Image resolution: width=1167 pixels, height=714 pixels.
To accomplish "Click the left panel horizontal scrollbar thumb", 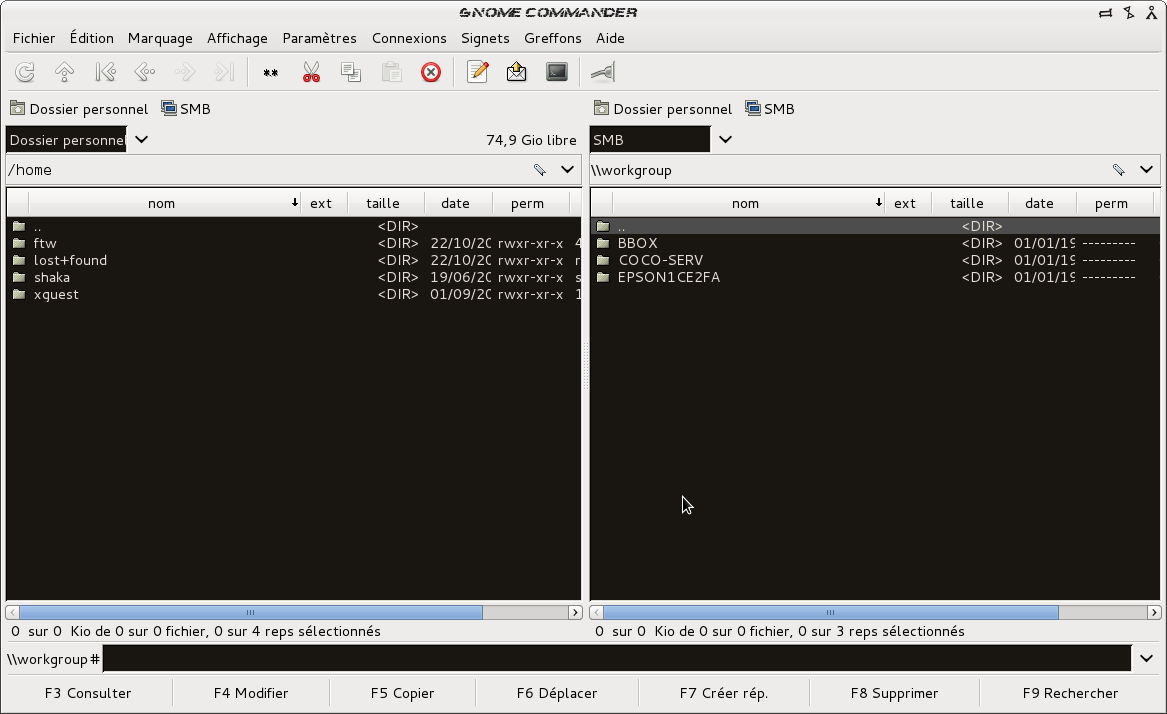I will 251,613.
